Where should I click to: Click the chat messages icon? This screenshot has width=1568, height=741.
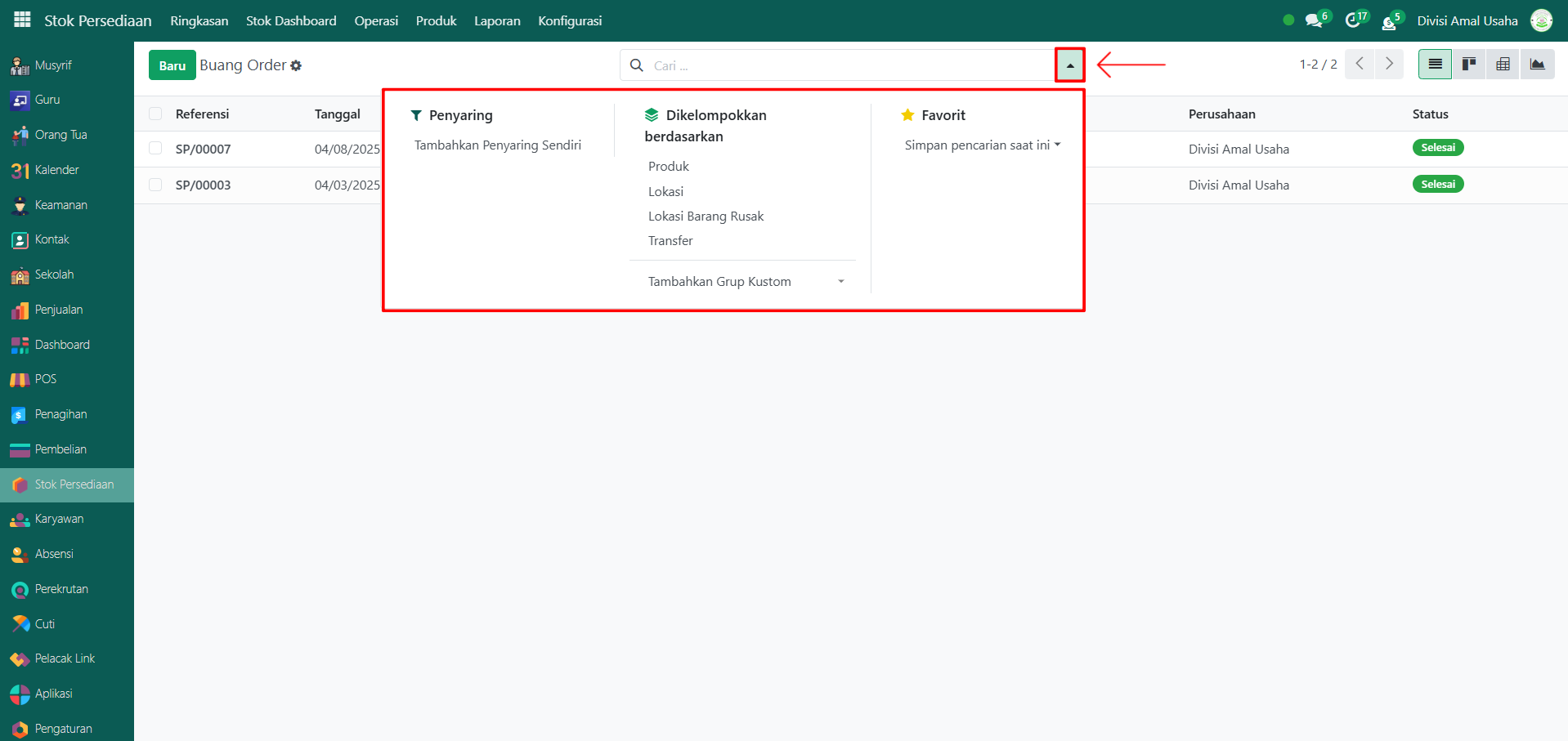[x=1314, y=20]
